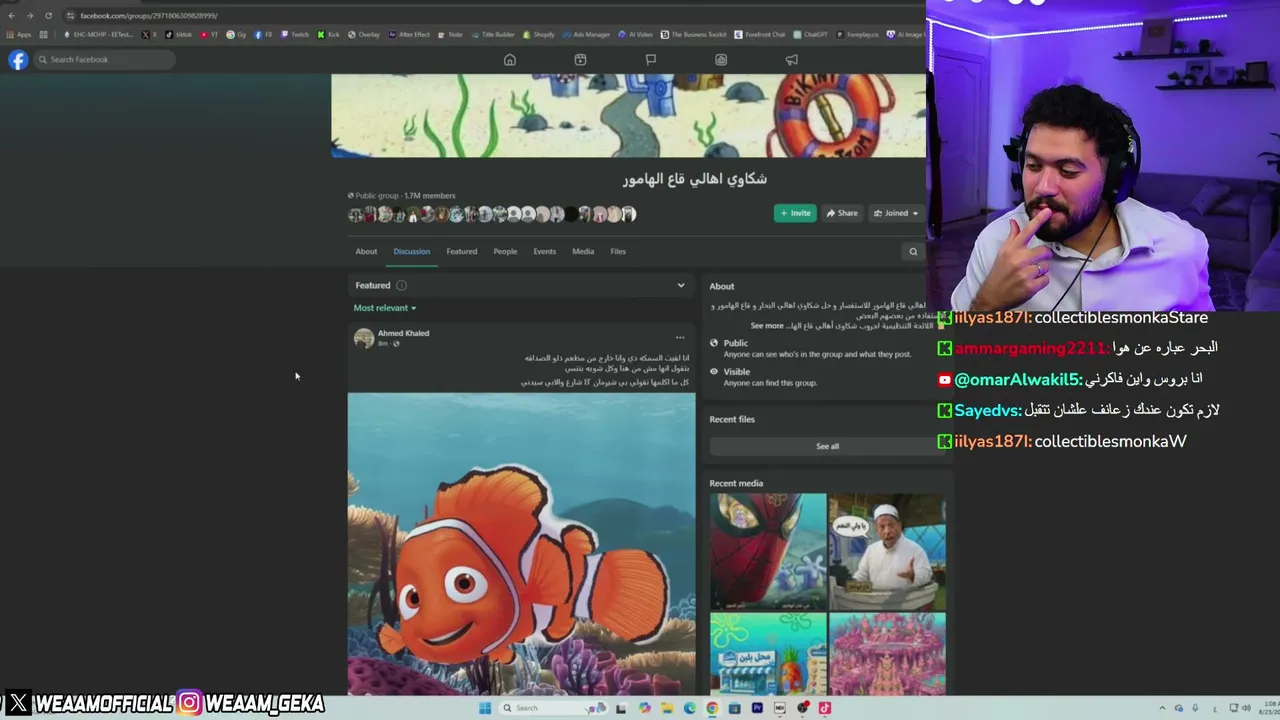The height and width of the screenshot is (720, 1280).
Task: Reload the browser page
Action: [x=48, y=15]
